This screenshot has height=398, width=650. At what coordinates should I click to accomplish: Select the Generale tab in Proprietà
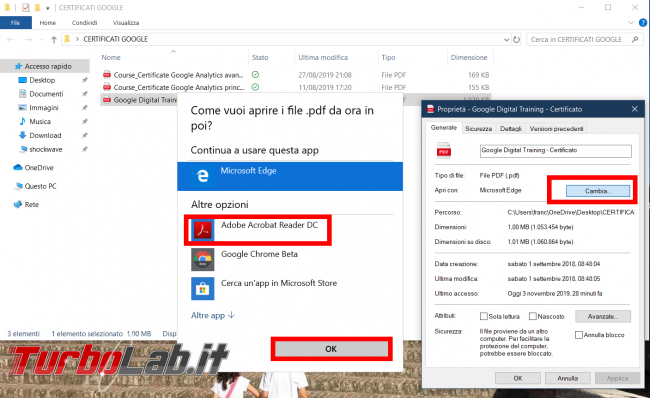pyautogui.click(x=444, y=128)
